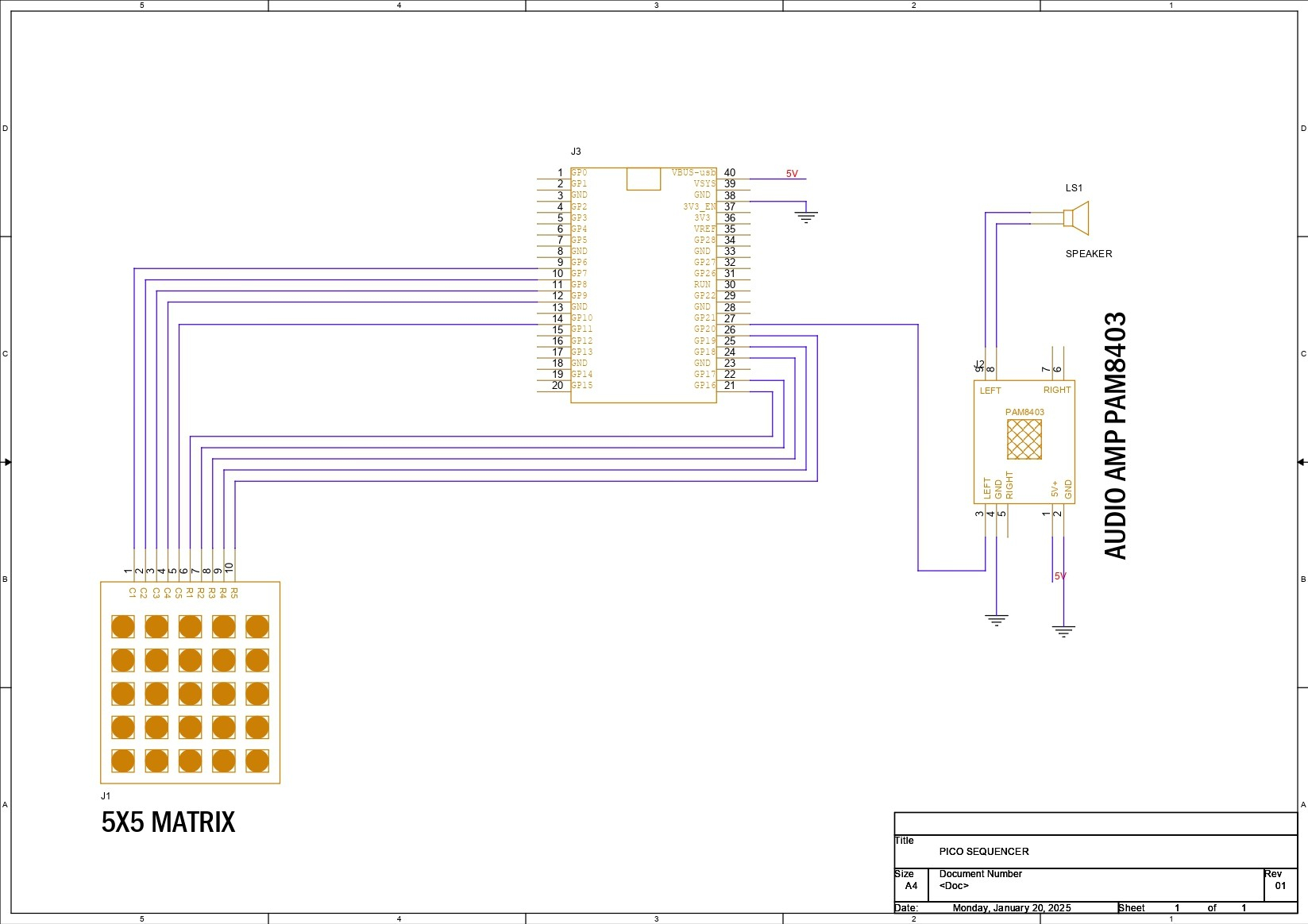Click the Rev 01 field in title block
This screenshot has height=924, width=1308.
(1279, 880)
